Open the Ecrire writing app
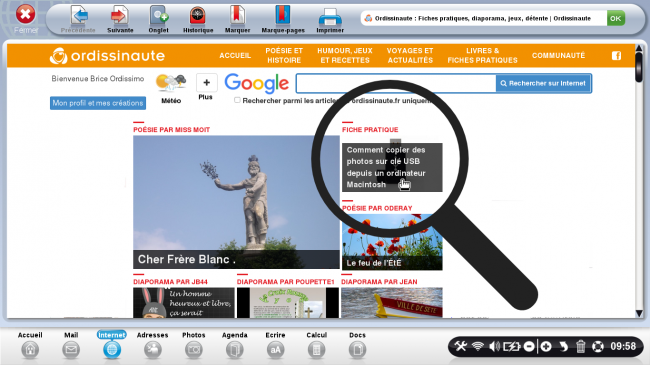650x365 pixels. 275,345
